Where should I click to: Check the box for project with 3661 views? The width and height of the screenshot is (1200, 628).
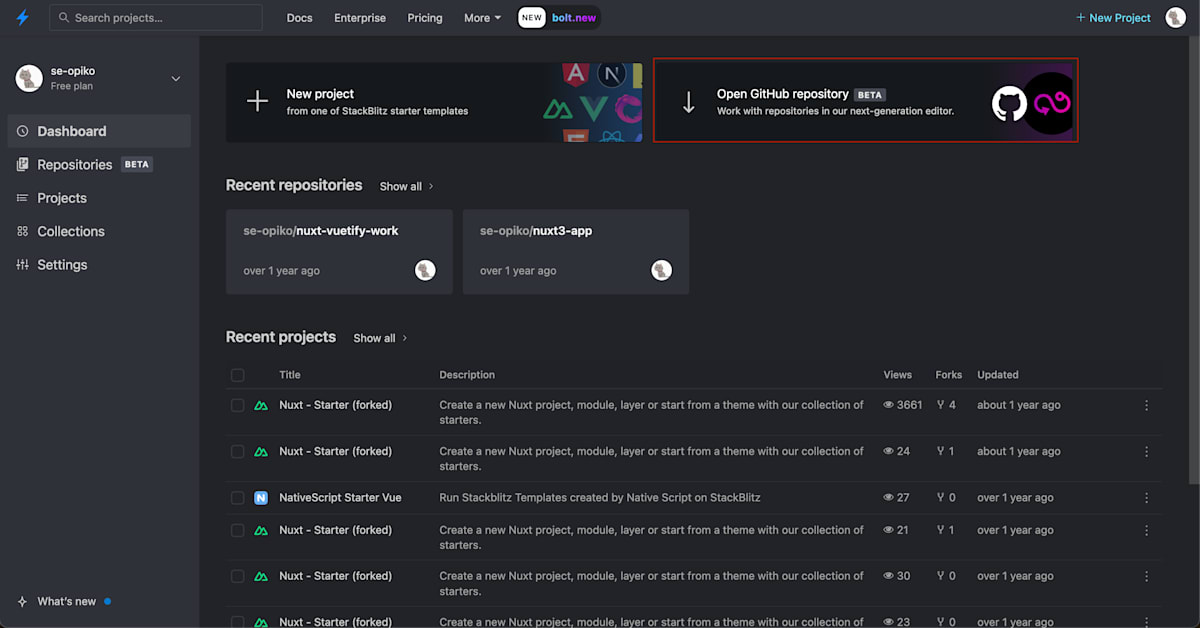tap(237, 406)
